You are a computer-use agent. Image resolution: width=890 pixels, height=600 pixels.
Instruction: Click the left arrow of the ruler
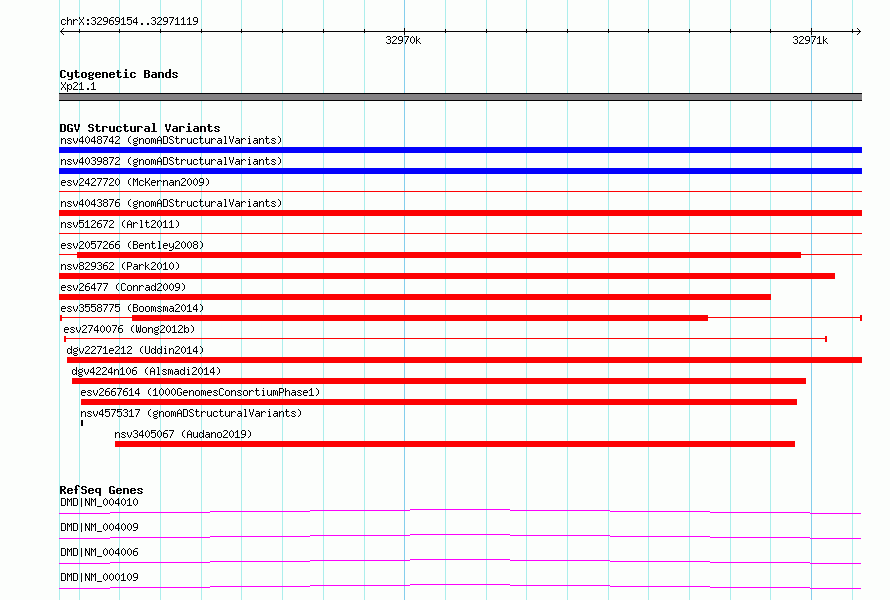62,32
